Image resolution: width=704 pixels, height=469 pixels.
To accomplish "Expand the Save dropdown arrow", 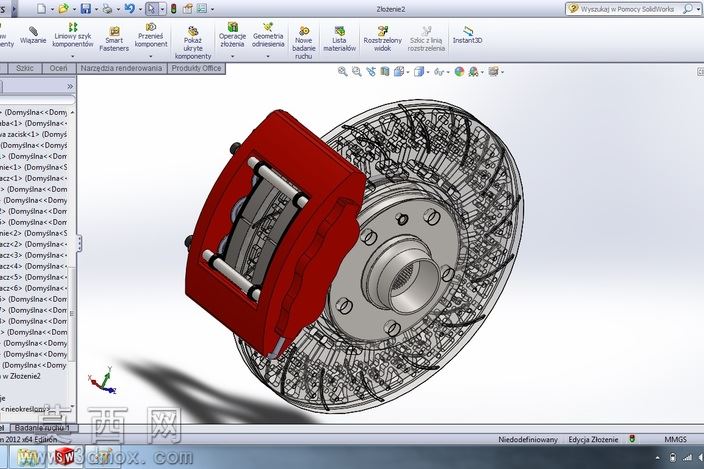I will click(96, 9).
